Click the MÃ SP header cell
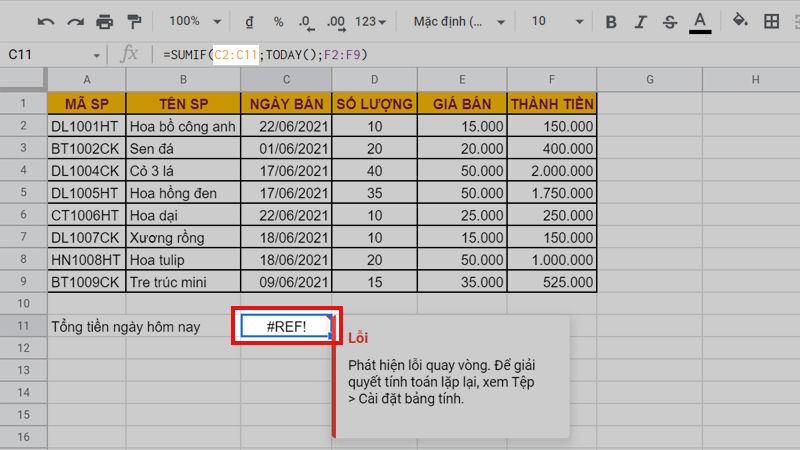 [x=87, y=104]
